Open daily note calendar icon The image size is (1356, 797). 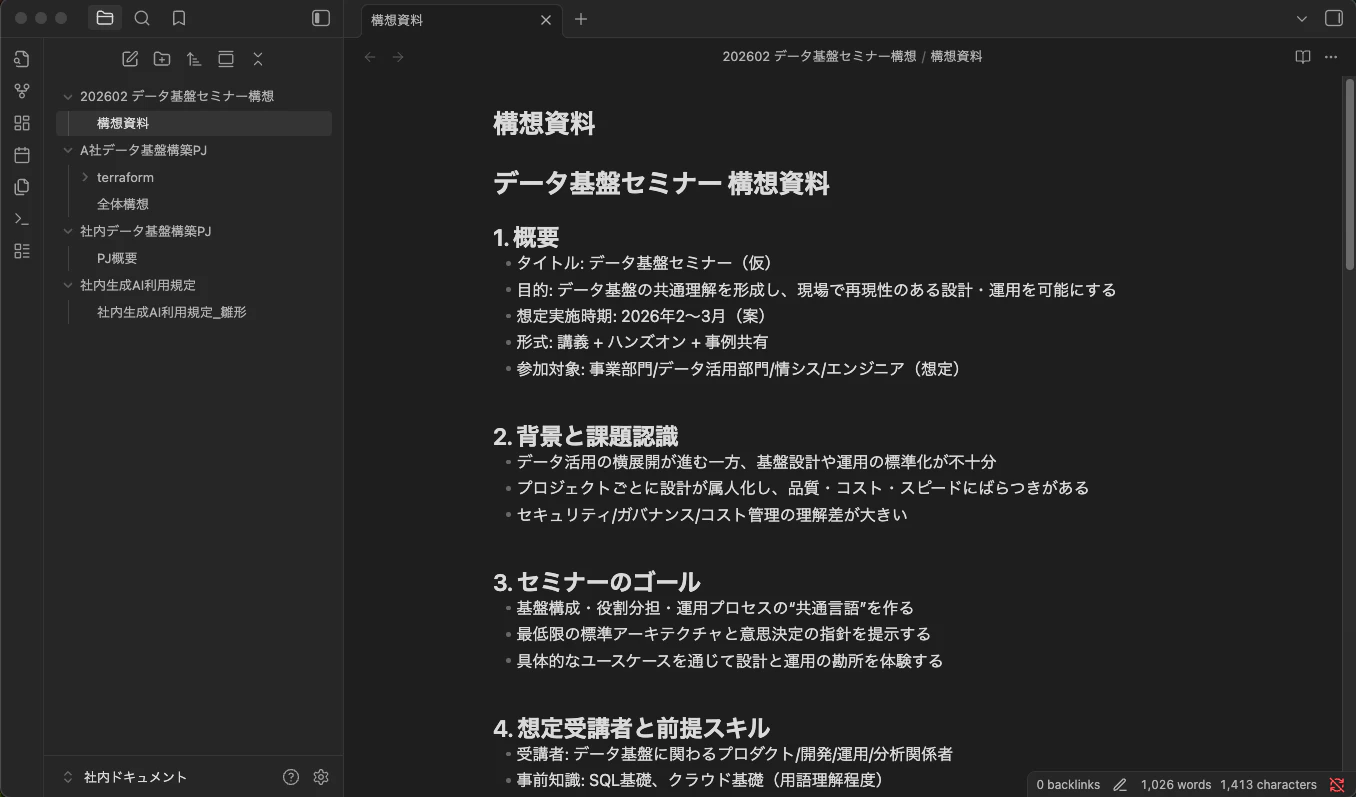coord(22,155)
